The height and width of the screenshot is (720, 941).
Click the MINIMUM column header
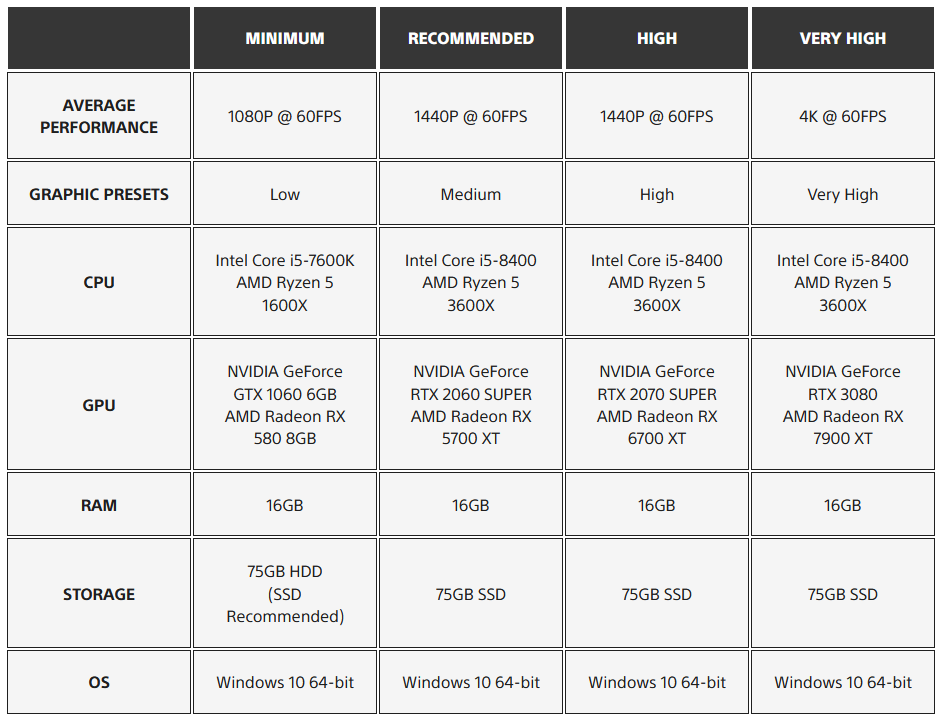click(285, 38)
